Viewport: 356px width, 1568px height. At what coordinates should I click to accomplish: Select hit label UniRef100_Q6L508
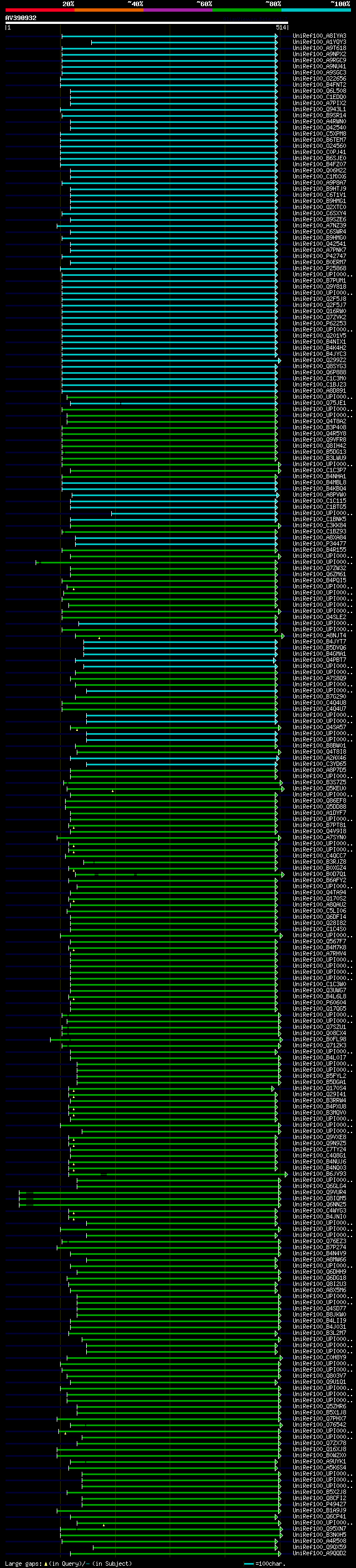point(319,91)
